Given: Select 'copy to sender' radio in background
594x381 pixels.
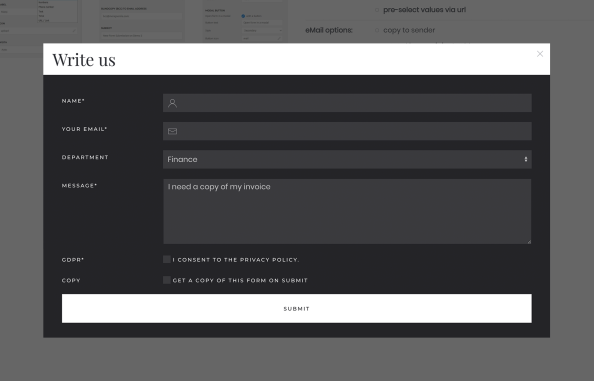Looking at the screenshot, I should tap(377, 30).
